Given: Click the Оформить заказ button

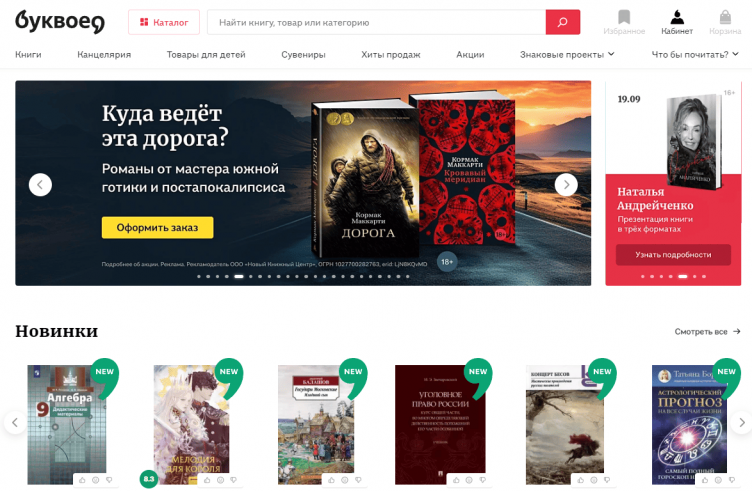Looking at the screenshot, I should 157,227.
